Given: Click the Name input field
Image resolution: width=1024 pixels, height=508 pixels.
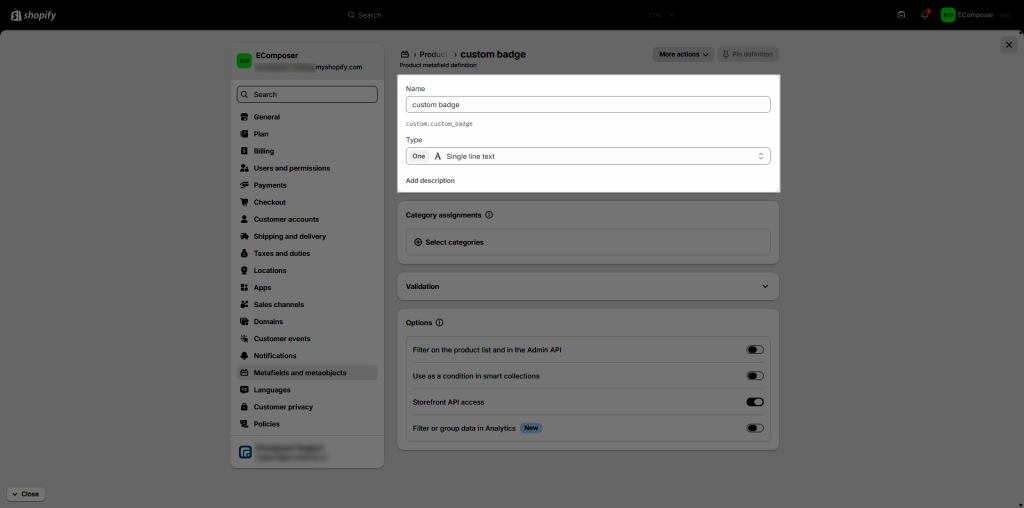Looking at the screenshot, I should tap(588, 104).
